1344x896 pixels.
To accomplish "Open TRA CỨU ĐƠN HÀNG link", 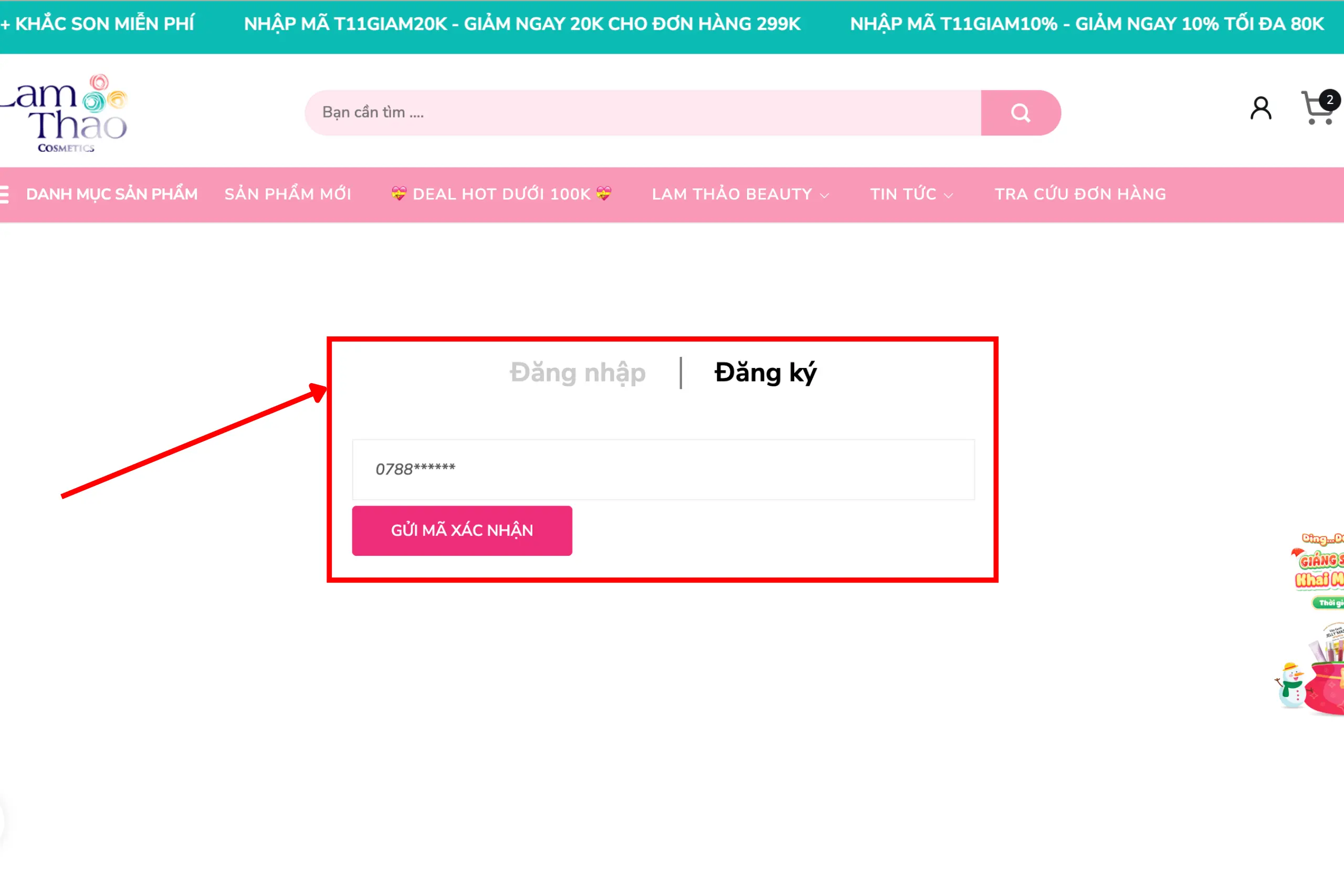I will [1080, 194].
